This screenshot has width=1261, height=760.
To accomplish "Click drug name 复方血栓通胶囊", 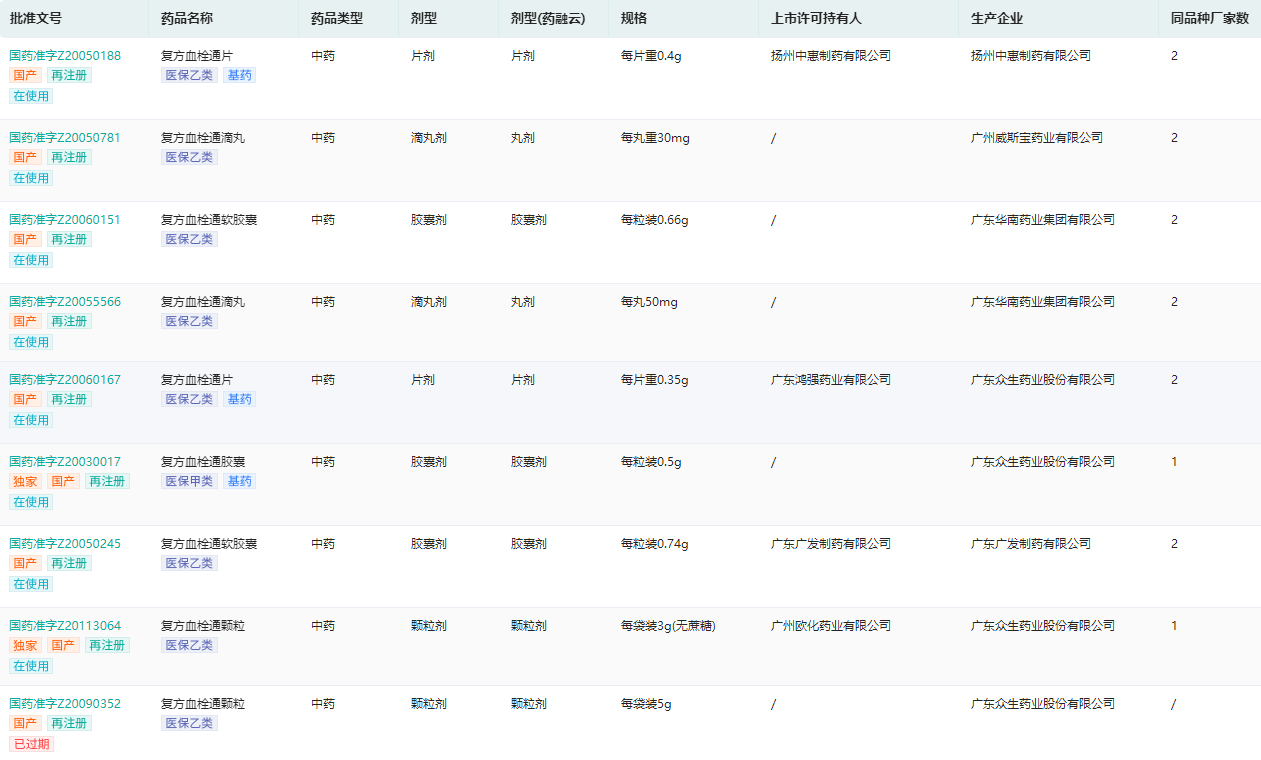I will pyautogui.click(x=203, y=462).
